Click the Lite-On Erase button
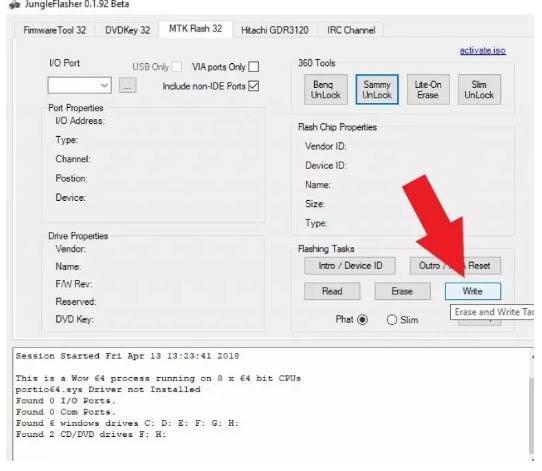Screen dimensions: 542x471 pos(428,90)
